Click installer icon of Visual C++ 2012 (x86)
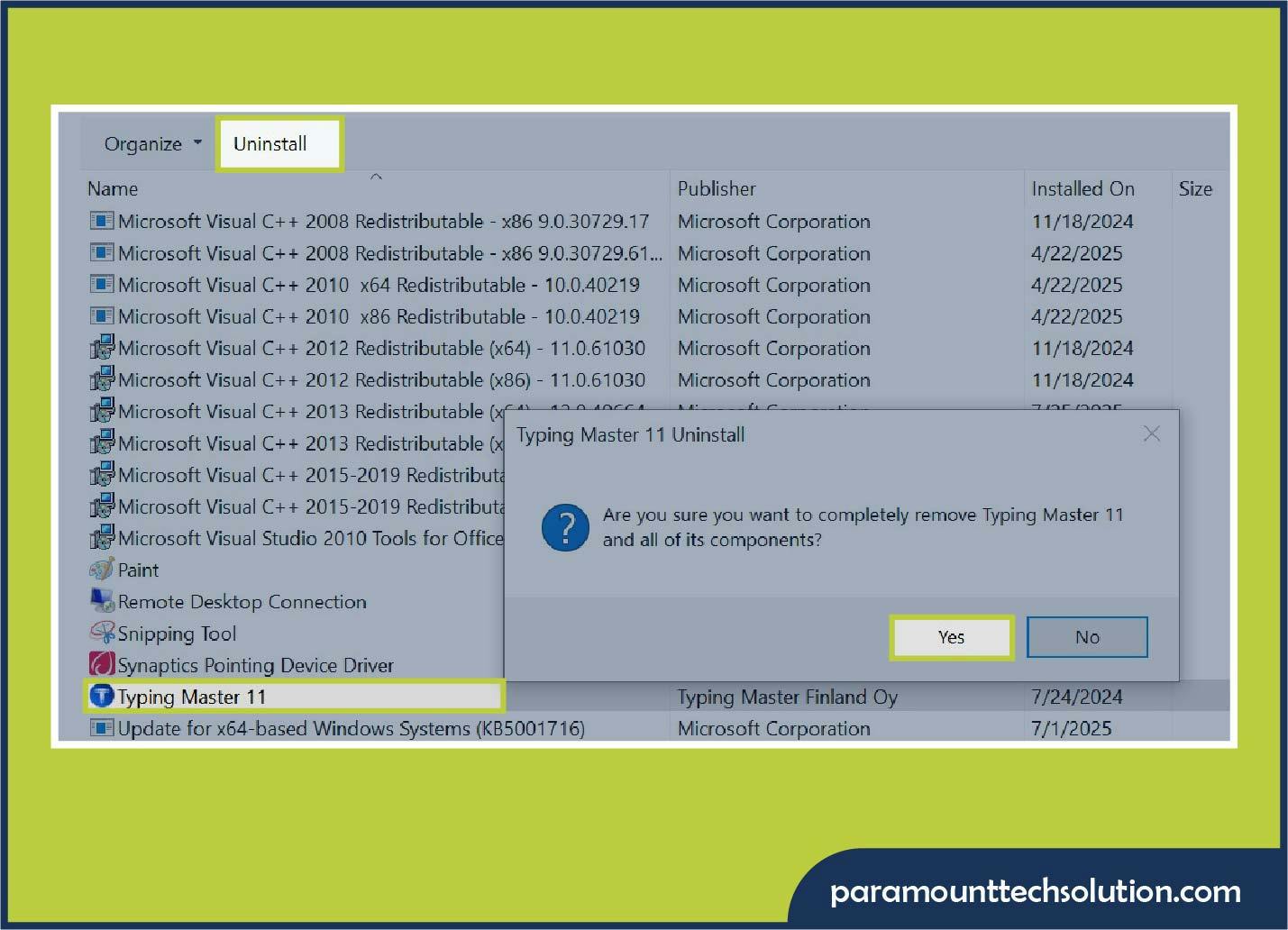1288x930 pixels. (102, 379)
